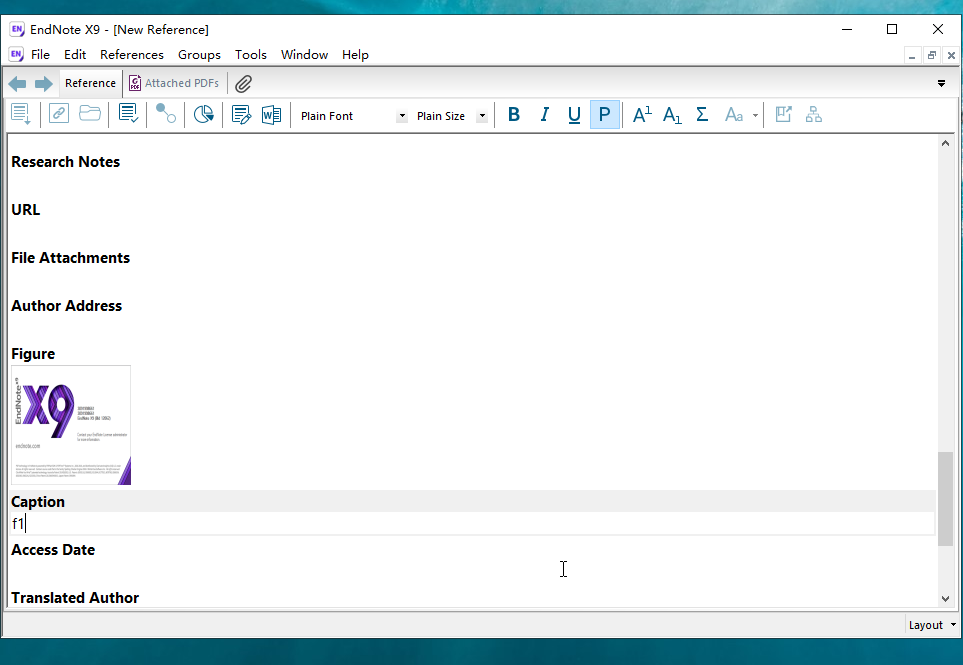
Task: Click the vertical scrollbar up arrow
Action: (945, 143)
